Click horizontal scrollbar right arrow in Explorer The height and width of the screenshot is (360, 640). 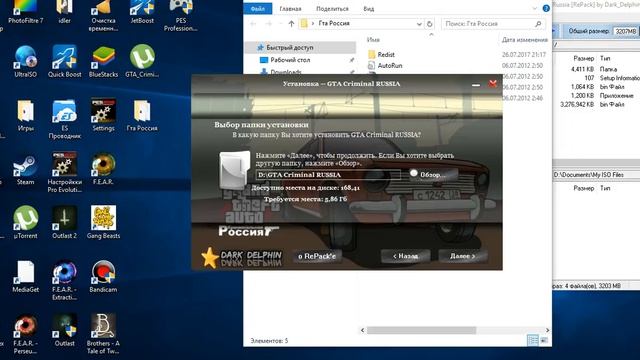tap(547, 330)
